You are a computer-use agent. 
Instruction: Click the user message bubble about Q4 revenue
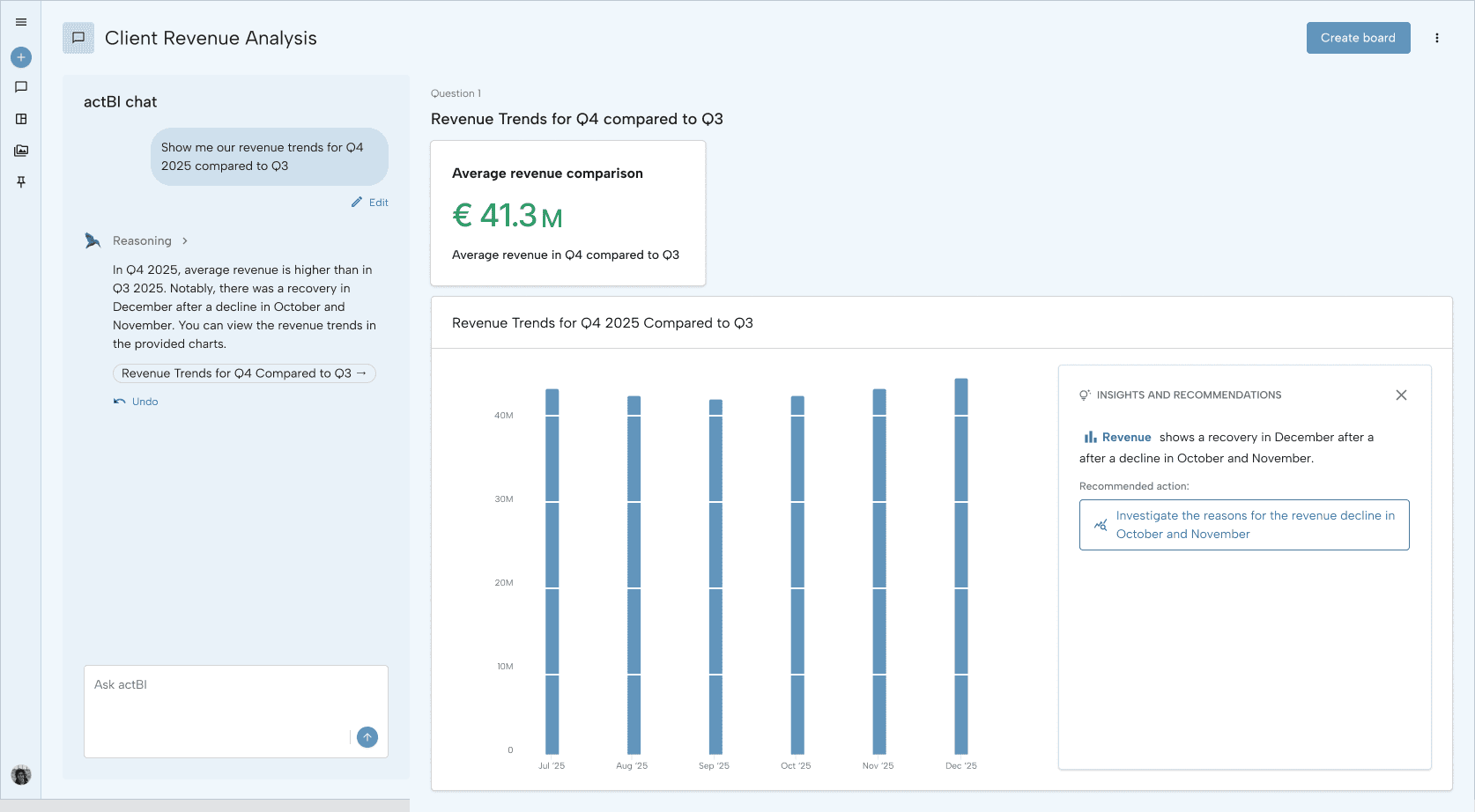point(270,157)
